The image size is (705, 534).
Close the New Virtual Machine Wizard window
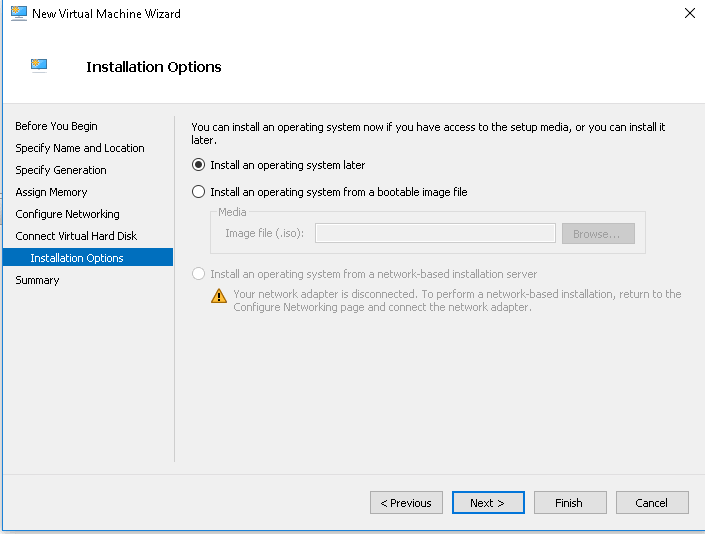(690, 13)
